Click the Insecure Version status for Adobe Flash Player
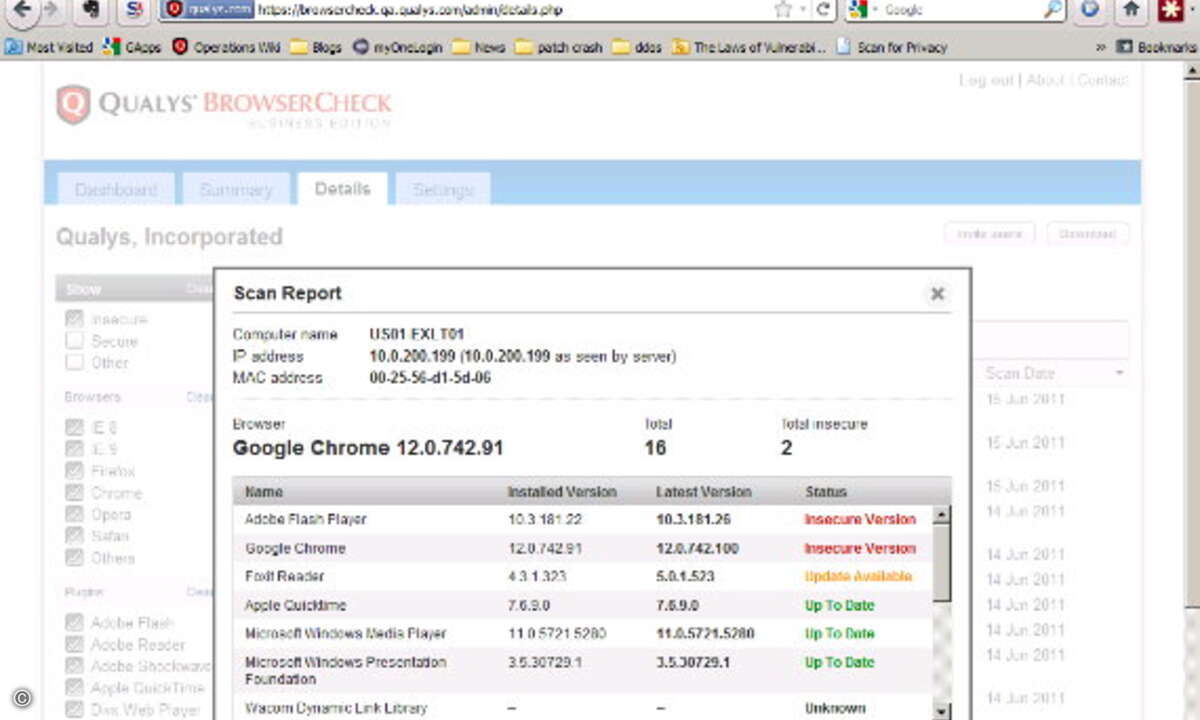1200x720 pixels. pos(860,520)
